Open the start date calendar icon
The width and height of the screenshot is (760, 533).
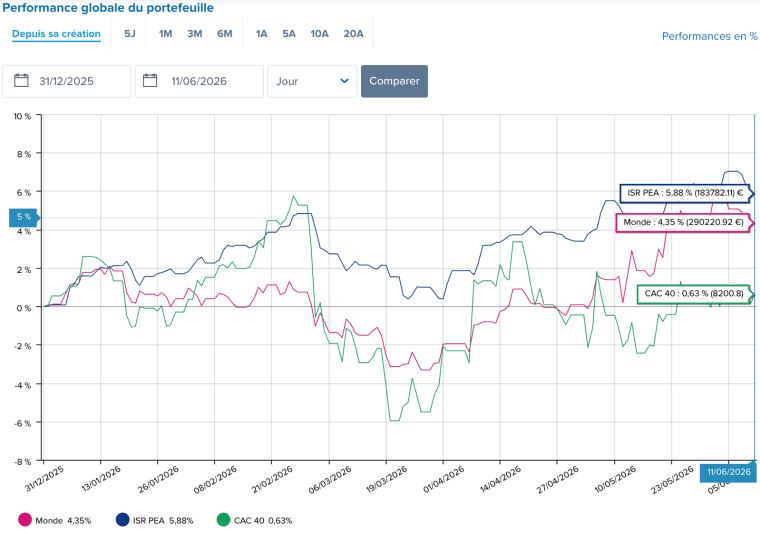click(x=21, y=80)
